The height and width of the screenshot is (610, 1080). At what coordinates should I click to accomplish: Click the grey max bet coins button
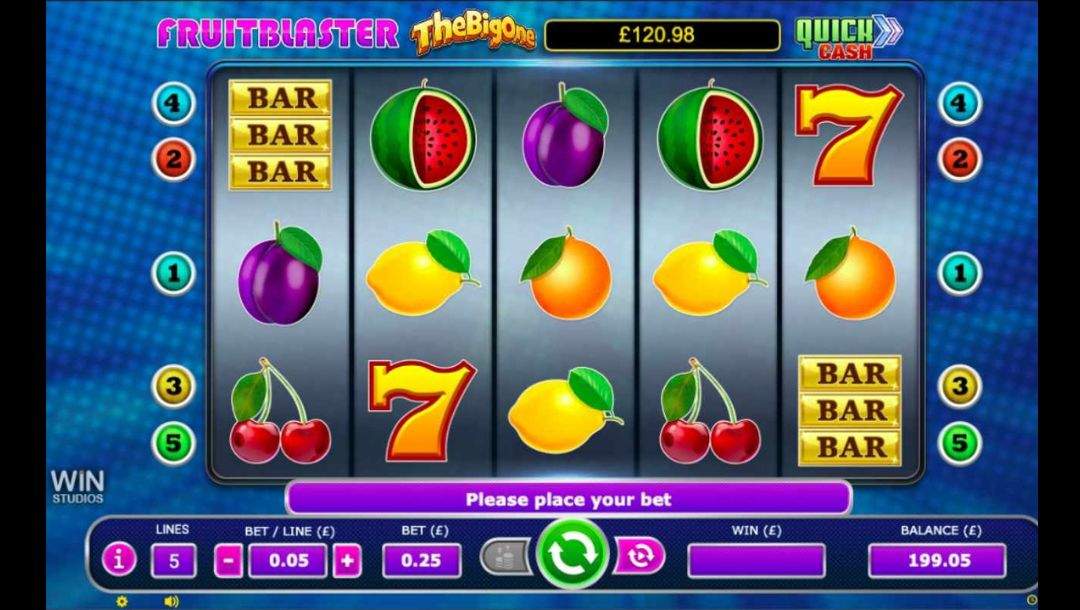(x=506, y=557)
